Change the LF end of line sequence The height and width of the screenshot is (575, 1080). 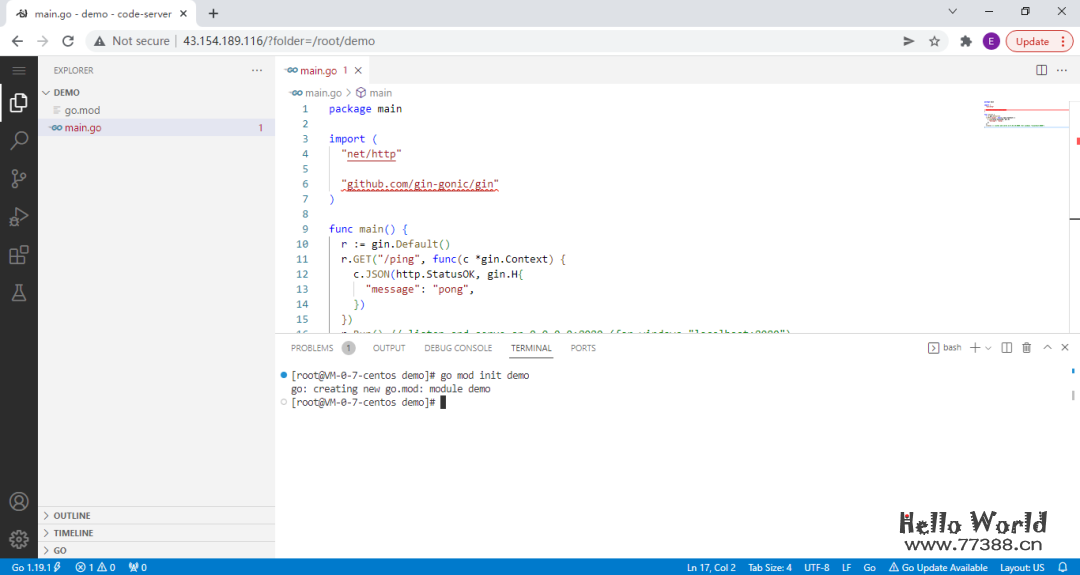[846, 567]
